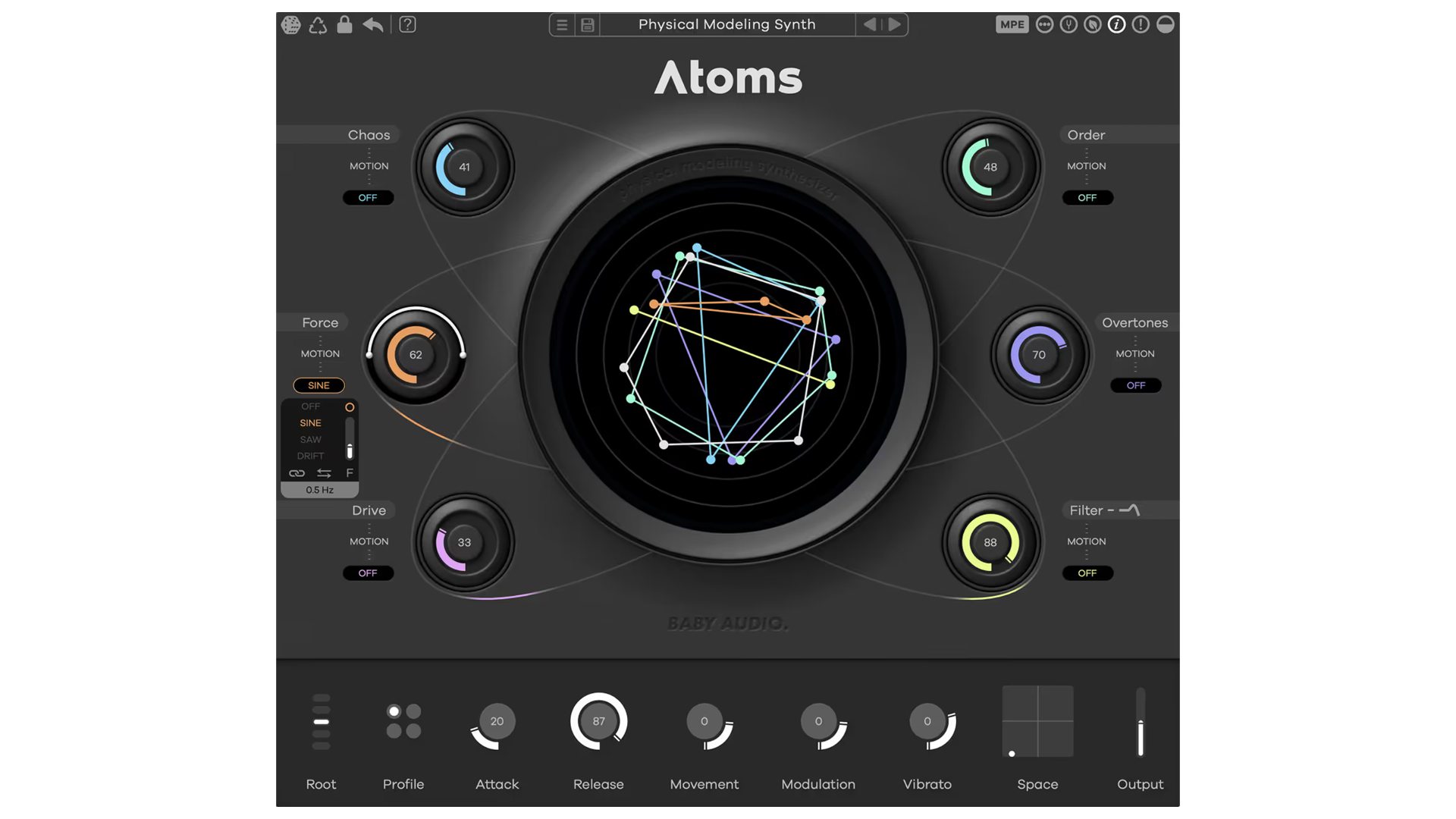Click the Modulation knob

(818, 721)
